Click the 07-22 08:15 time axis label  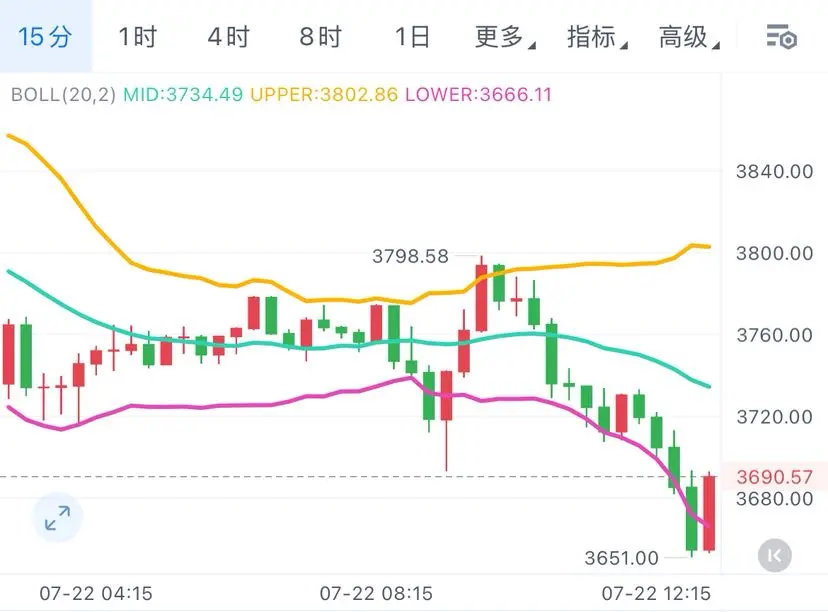[x=376, y=593]
